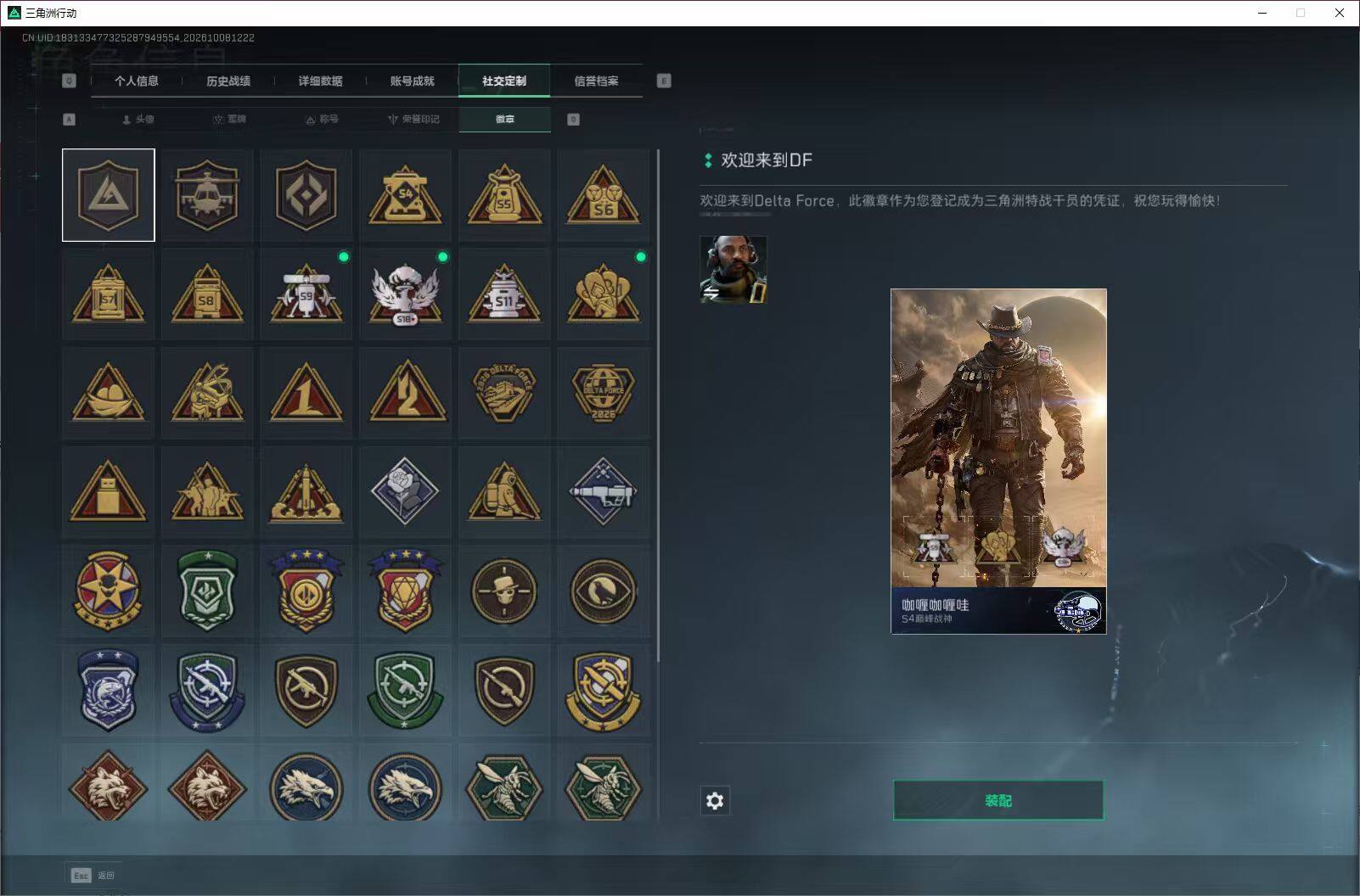Screen dimensions: 1360x896
Task: Open the 荣誉印记 sub-tab
Action: point(413,119)
